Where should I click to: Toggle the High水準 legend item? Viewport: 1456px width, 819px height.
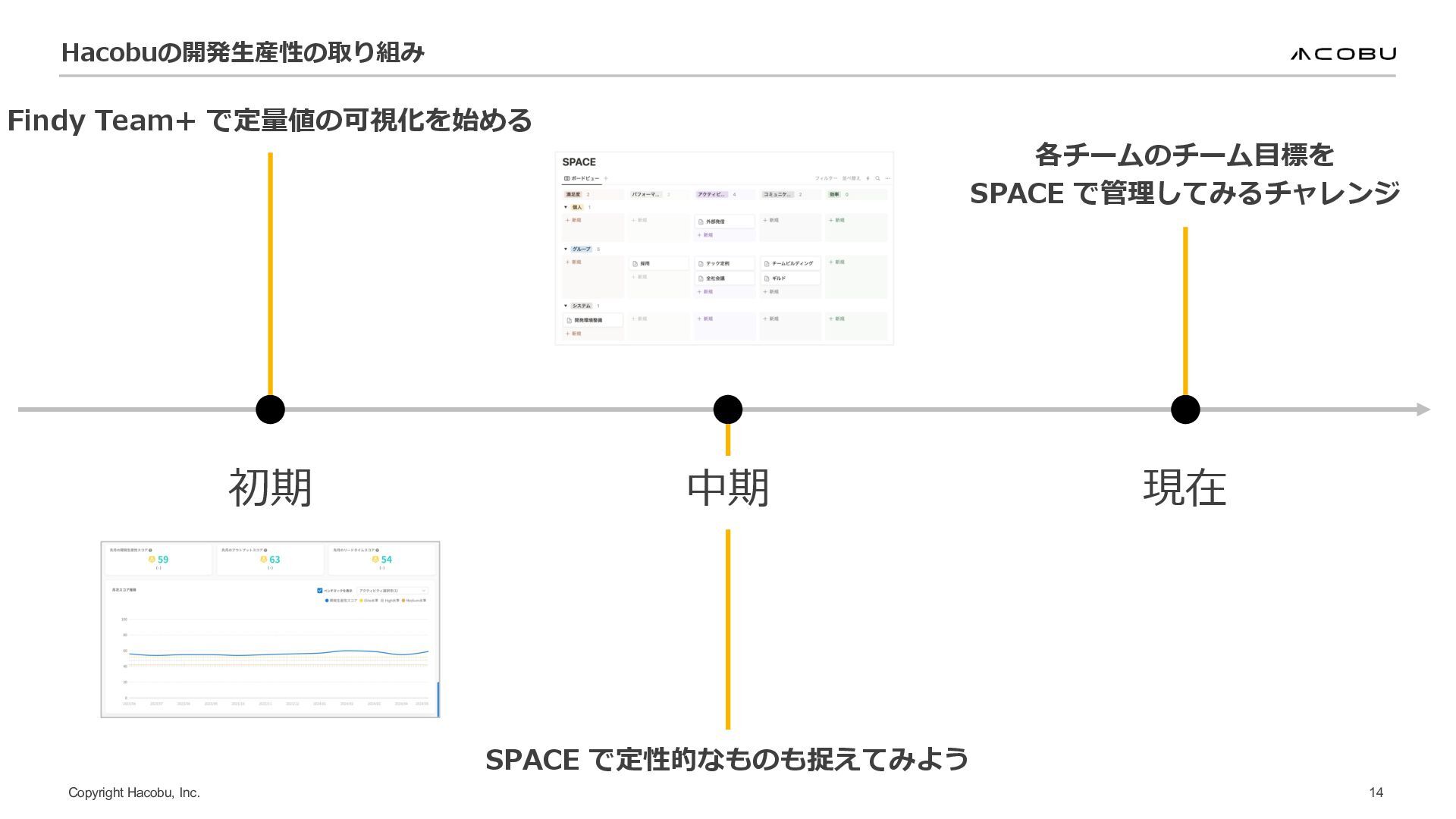click(x=390, y=601)
